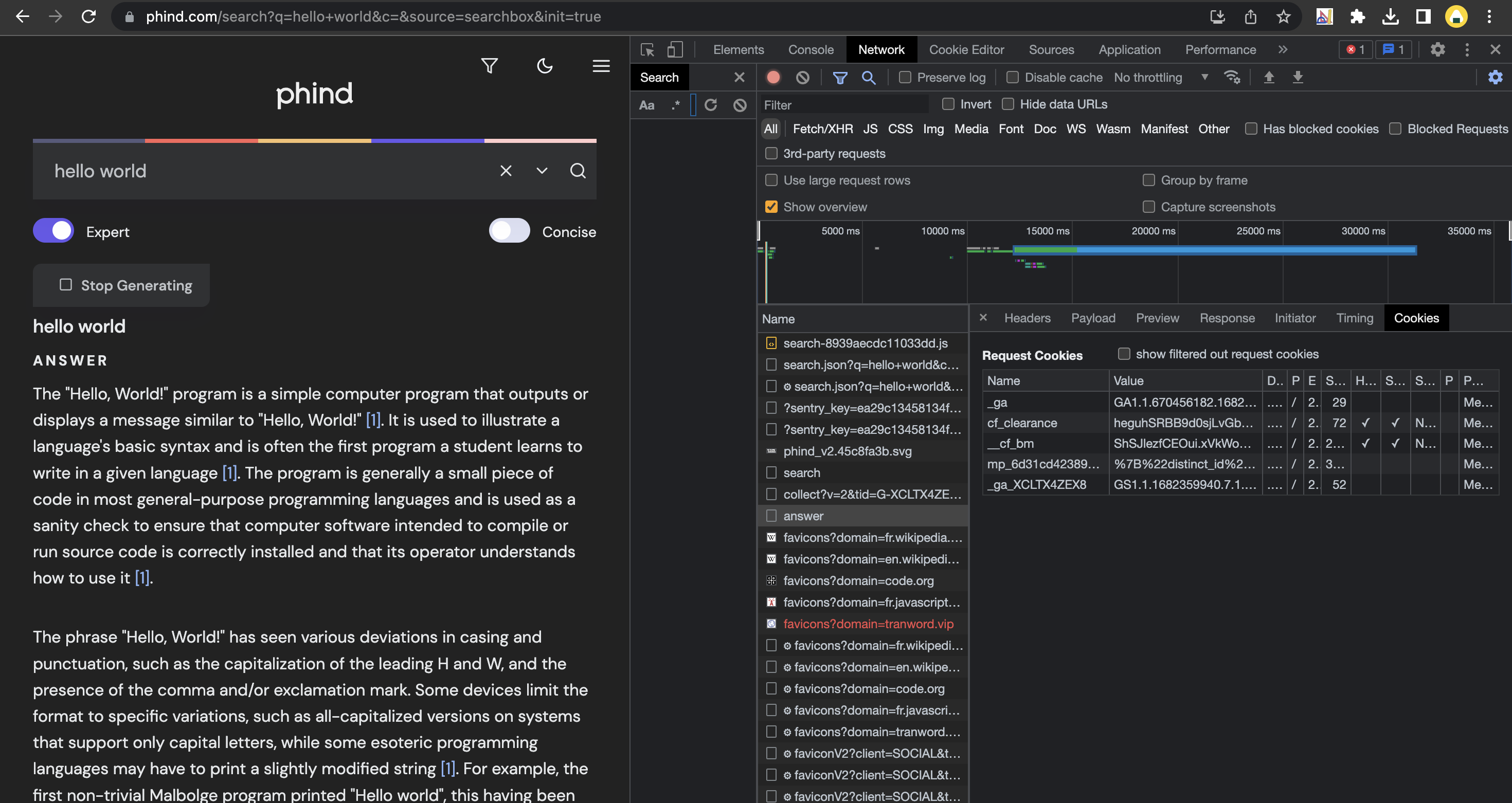Viewport: 1512px width, 803px height.
Task: Toggle the device toolbar icon
Action: pos(675,50)
